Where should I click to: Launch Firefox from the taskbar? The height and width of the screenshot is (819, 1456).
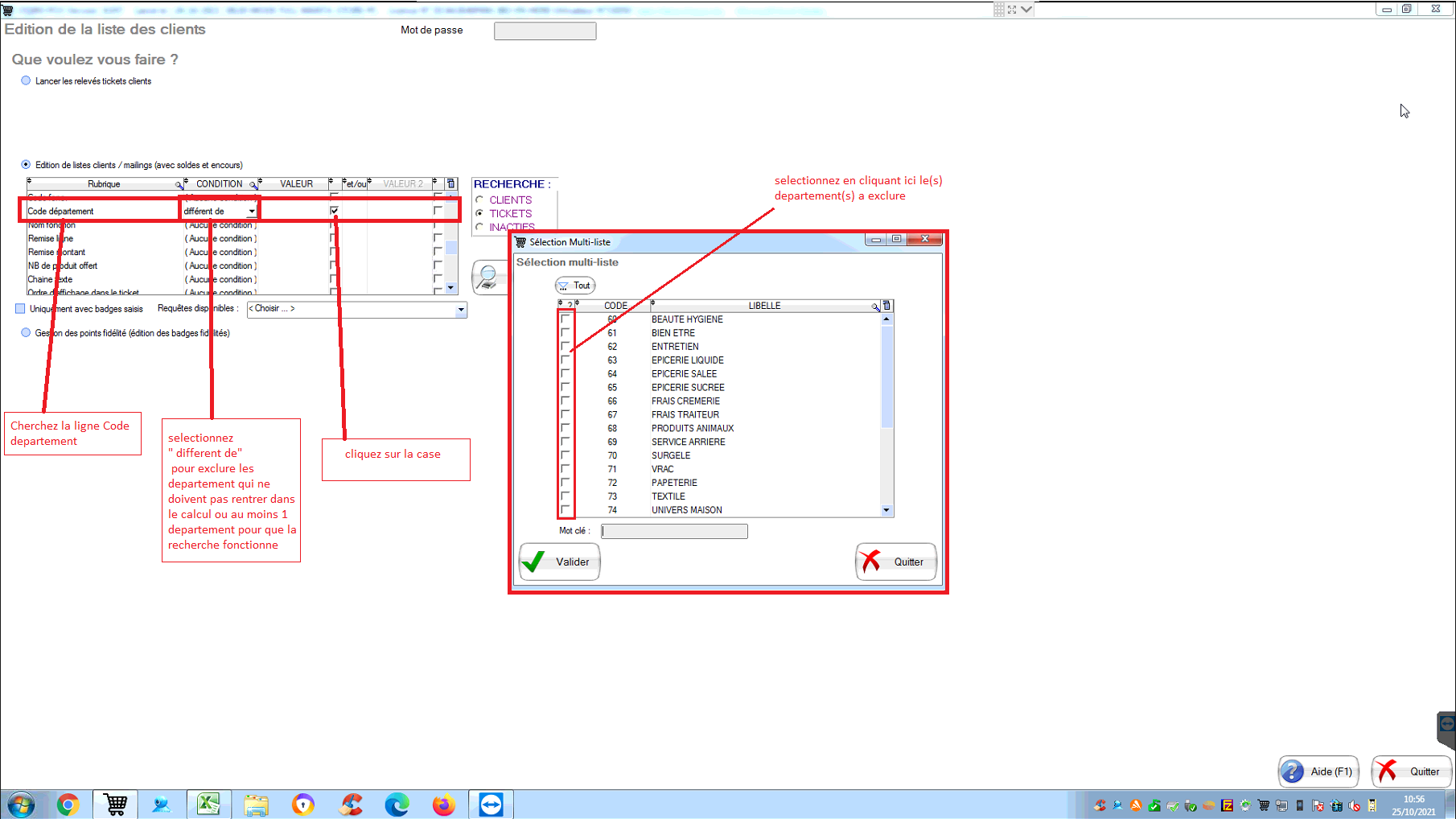click(x=443, y=805)
